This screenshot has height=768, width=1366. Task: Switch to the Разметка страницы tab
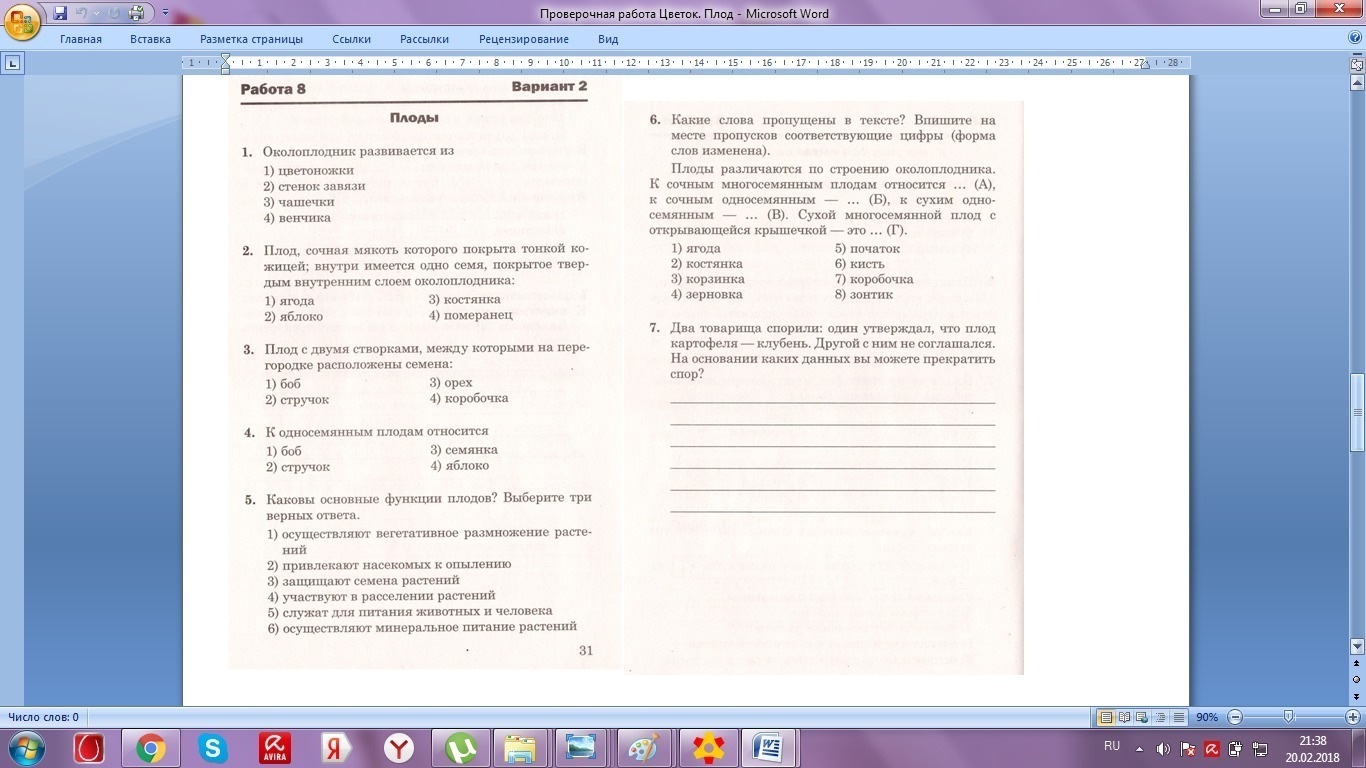251,39
